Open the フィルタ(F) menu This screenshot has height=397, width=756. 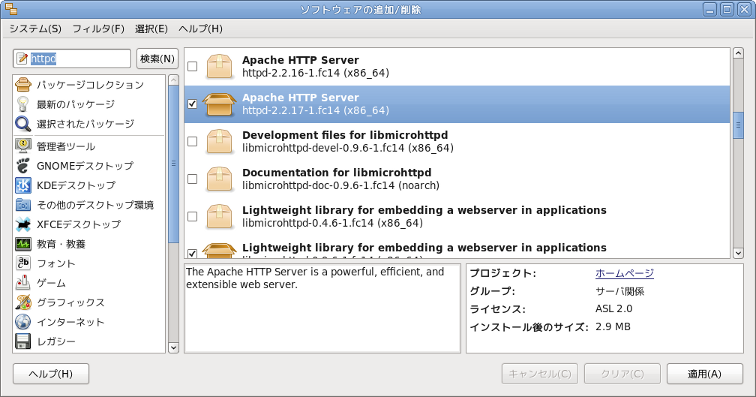(x=98, y=29)
